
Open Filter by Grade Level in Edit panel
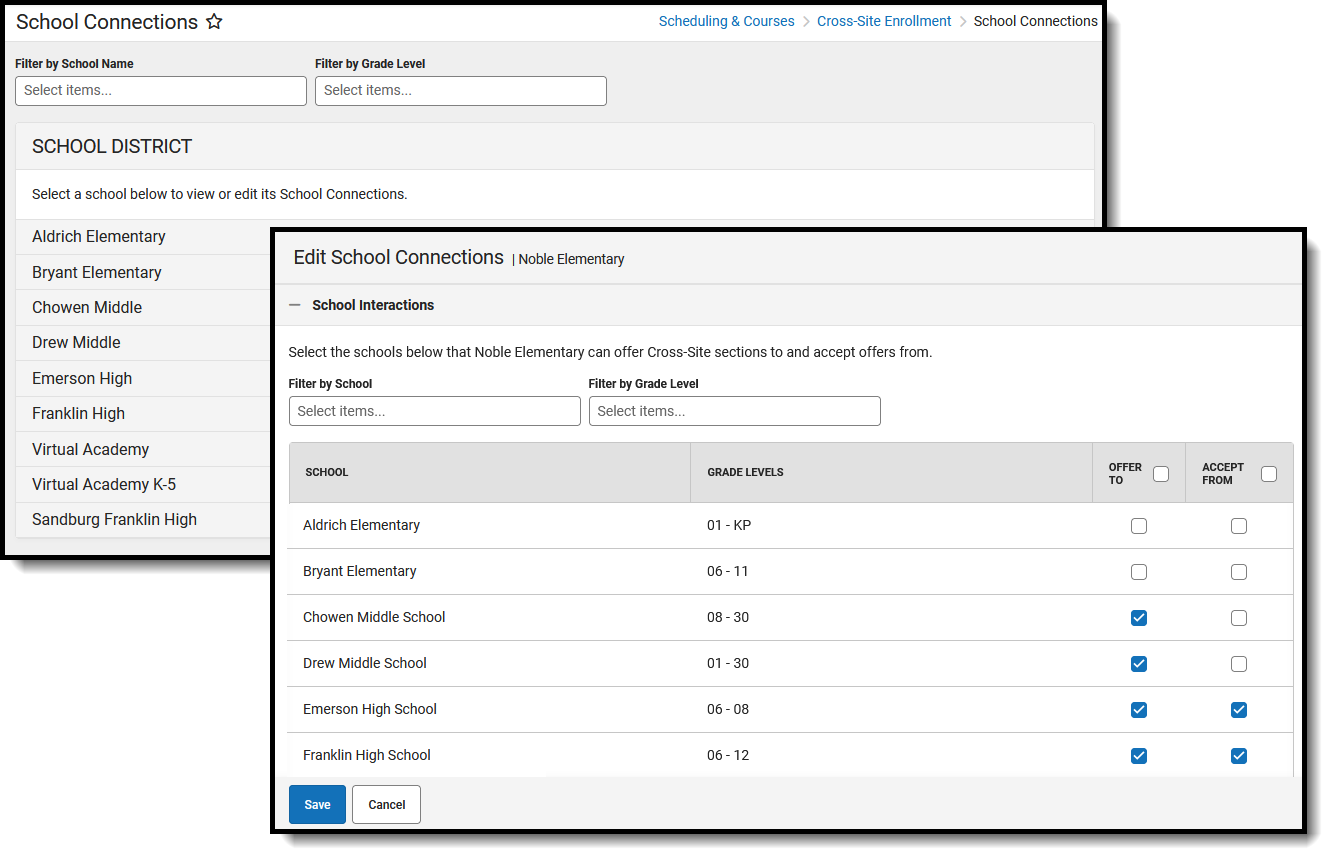(735, 411)
